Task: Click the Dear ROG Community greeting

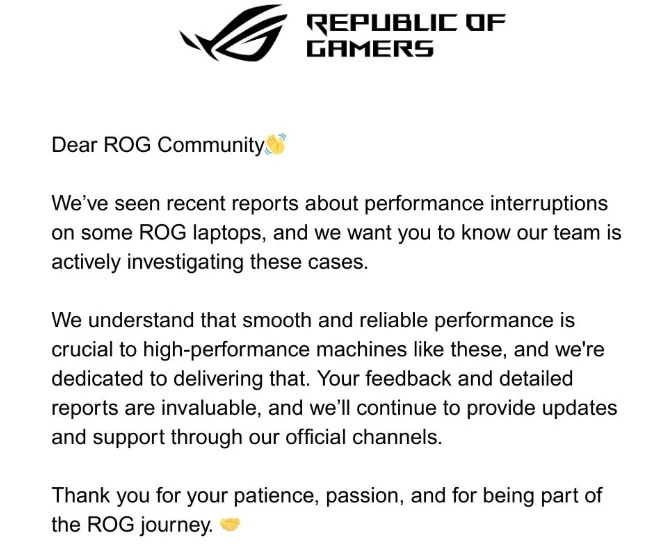Action: coord(157,146)
